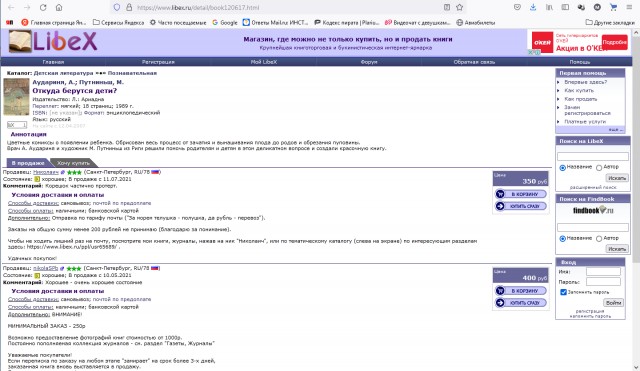Image resolution: width=640 pixels, height=371 pixels.
Task: Select Название radio in LibeX search
Action: pos(562,168)
